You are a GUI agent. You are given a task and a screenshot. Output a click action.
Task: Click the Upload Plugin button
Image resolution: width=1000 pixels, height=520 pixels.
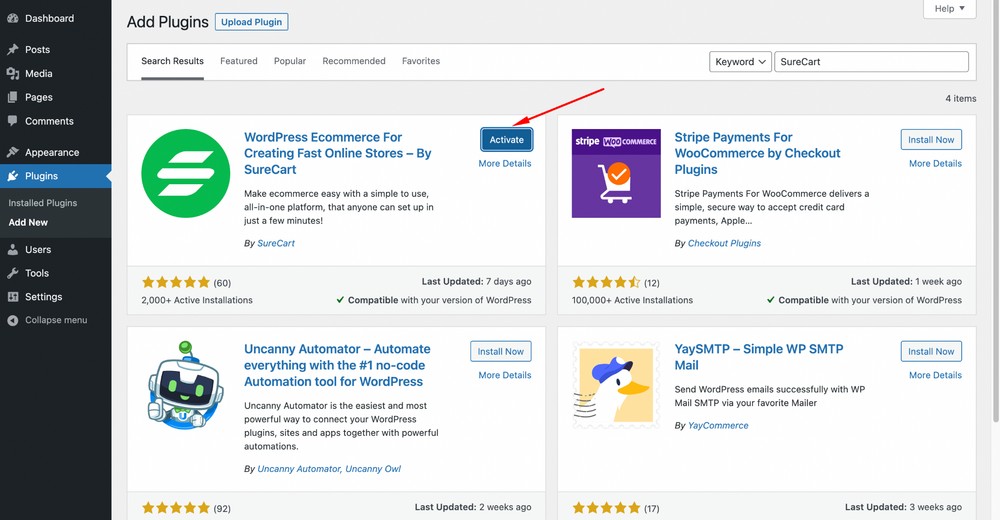tap(252, 22)
